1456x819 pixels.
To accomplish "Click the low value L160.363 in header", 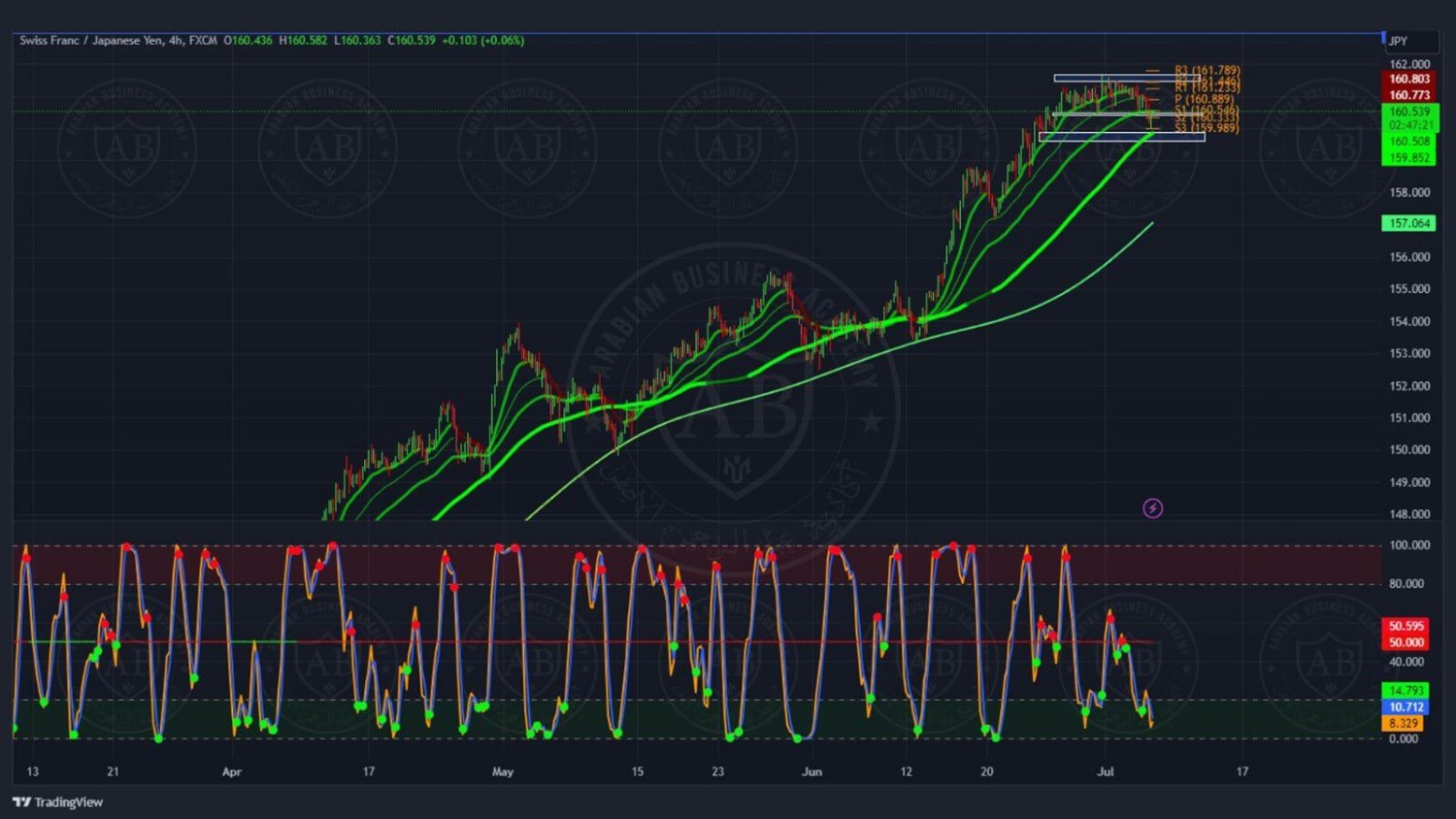I will pos(357,41).
